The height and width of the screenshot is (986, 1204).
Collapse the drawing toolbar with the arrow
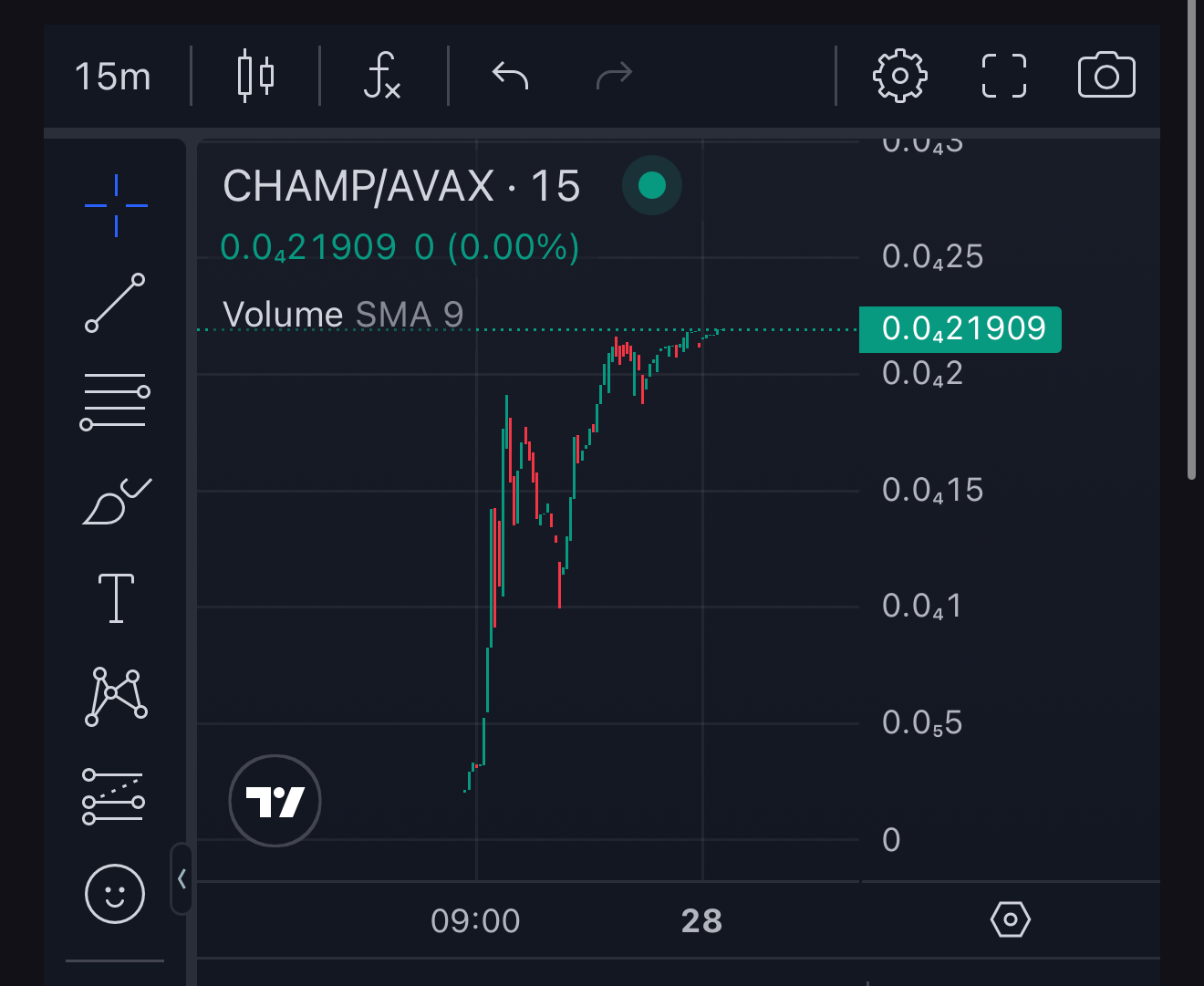pos(182,878)
